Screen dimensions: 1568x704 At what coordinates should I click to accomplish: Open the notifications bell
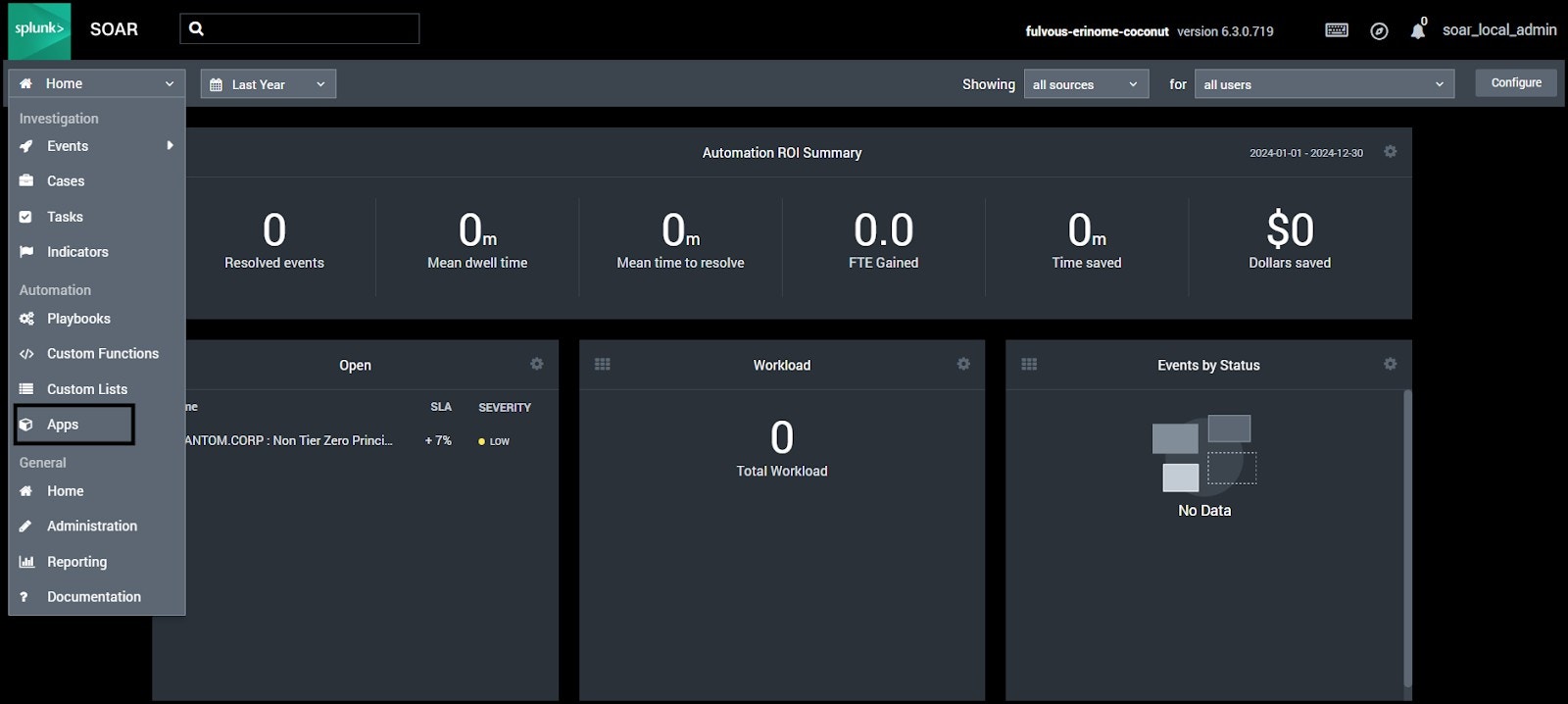coord(1417,31)
